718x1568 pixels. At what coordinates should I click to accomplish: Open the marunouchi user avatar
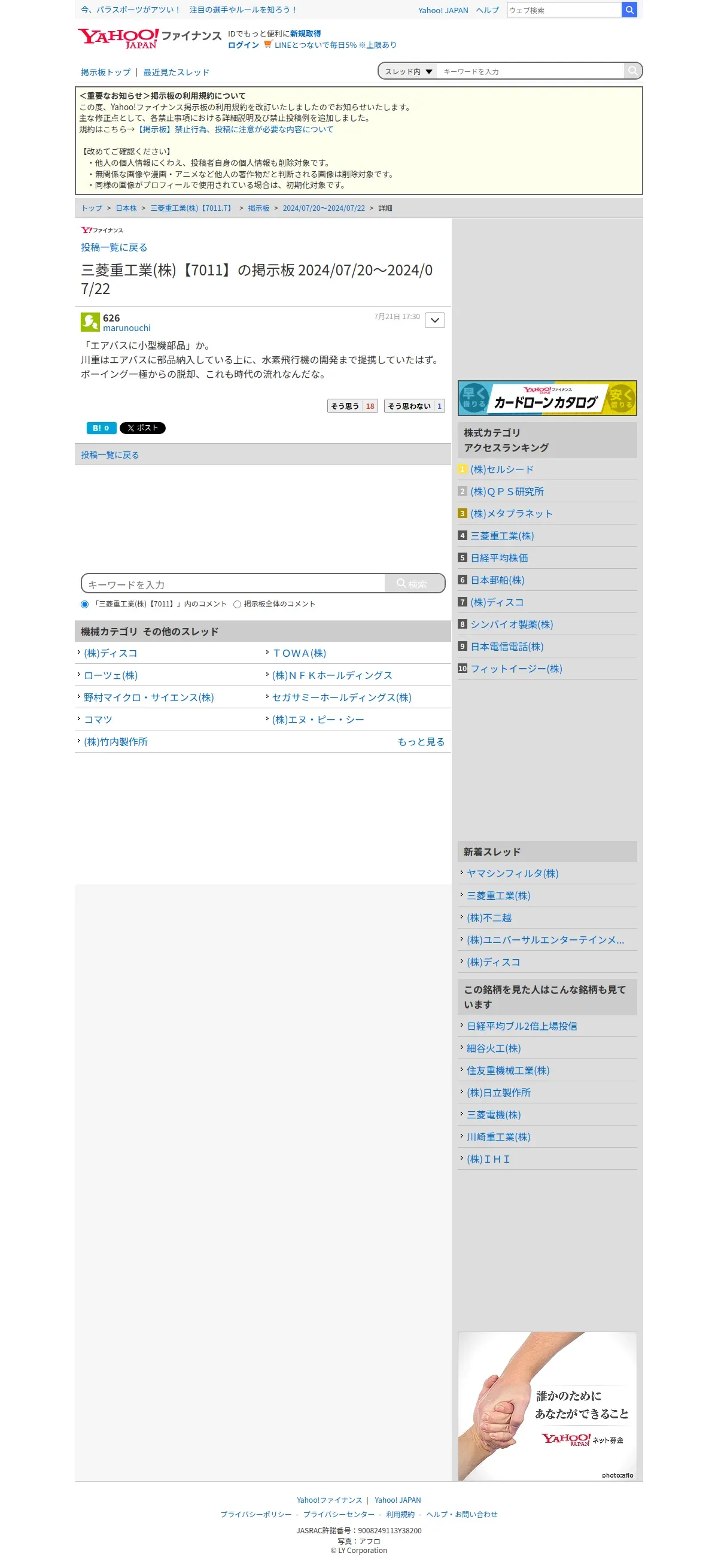tap(90, 322)
